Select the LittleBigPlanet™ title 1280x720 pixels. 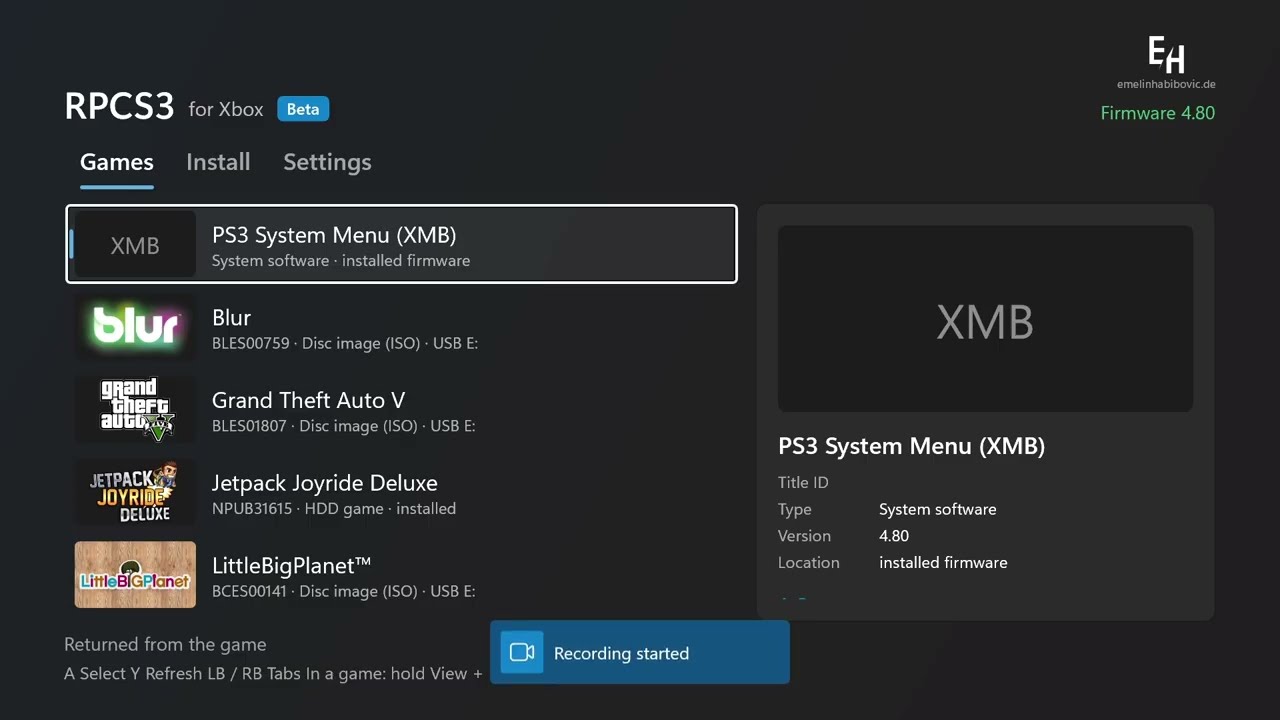pyautogui.click(x=292, y=566)
